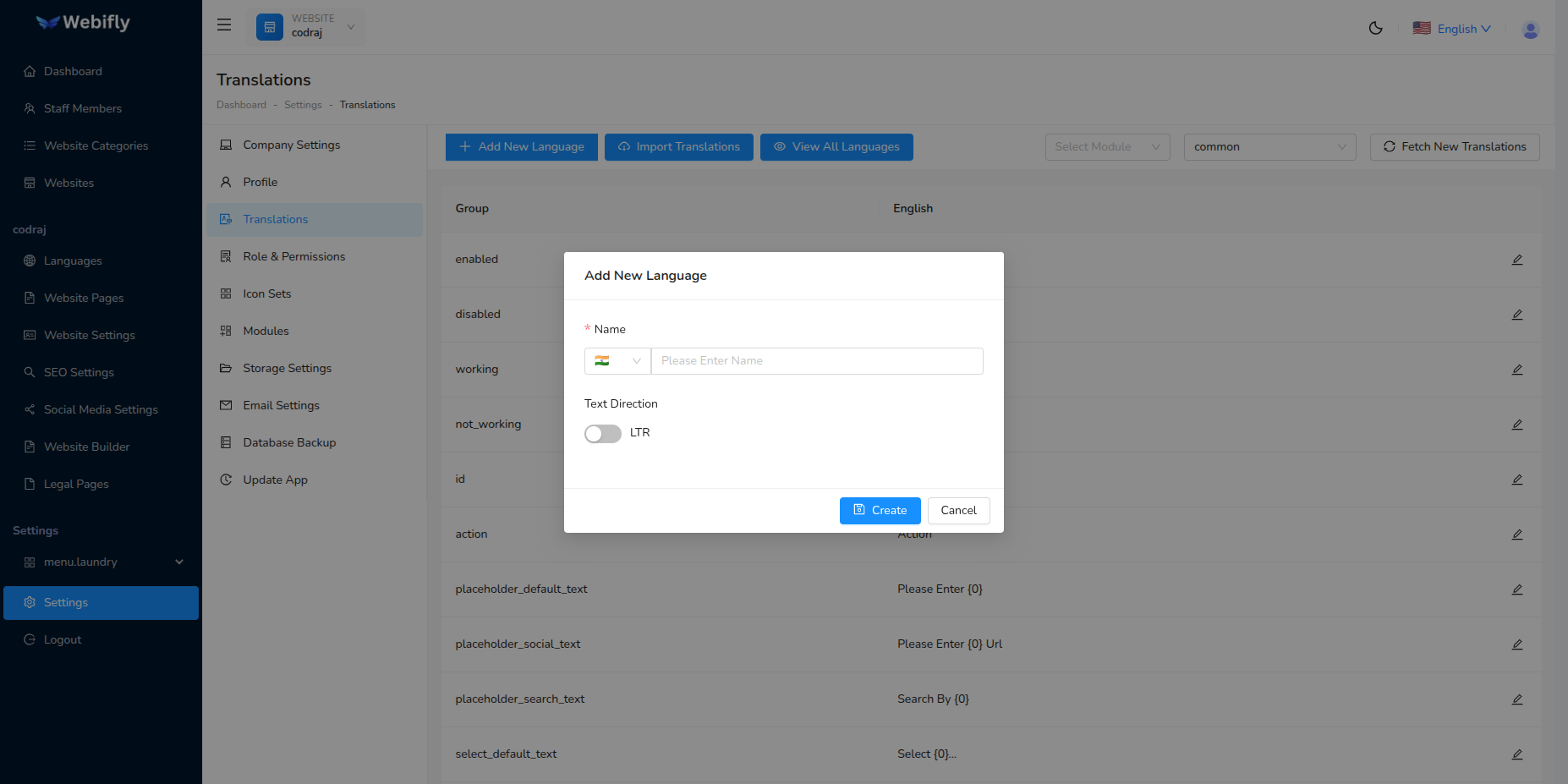Screen dimensions: 1568x784
Task: Click the moon icon for dark mode
Action: (1375, 28)
